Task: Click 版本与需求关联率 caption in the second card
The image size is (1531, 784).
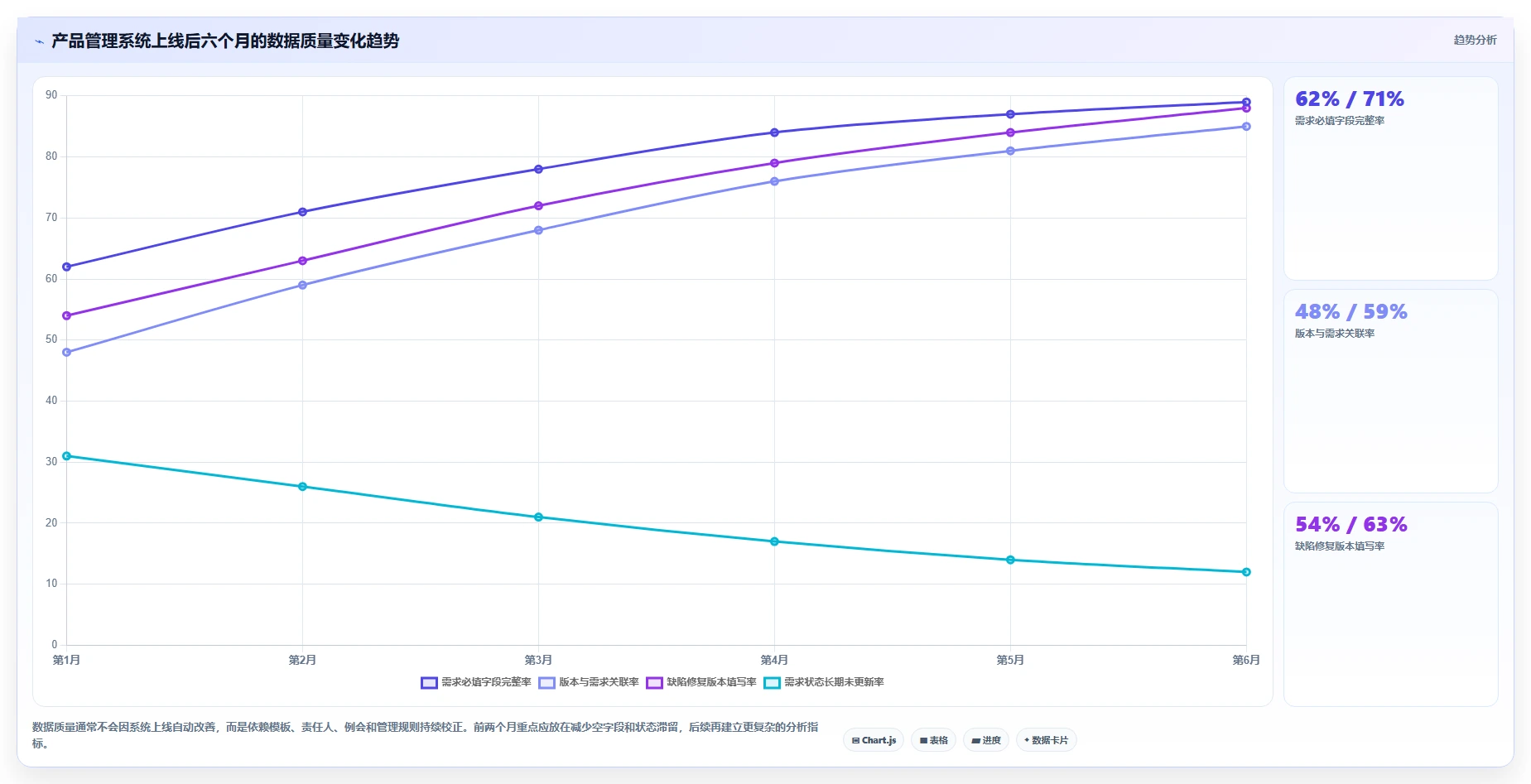Action: click(x=1335, y=334)
